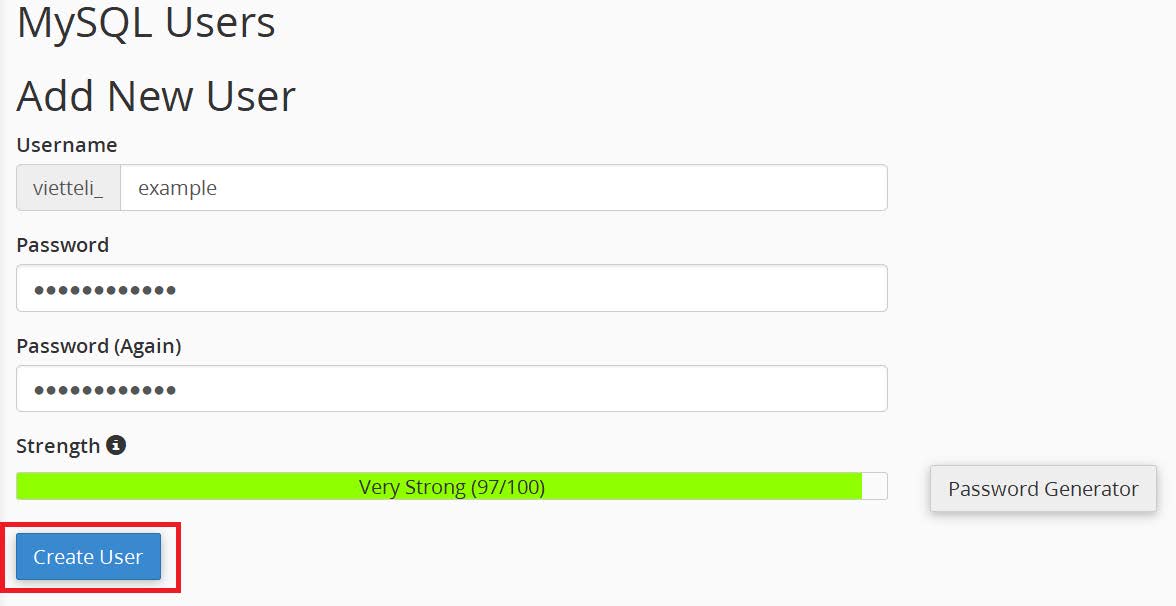
Task: Click the username input field labeled example
Action: point(400,187)
